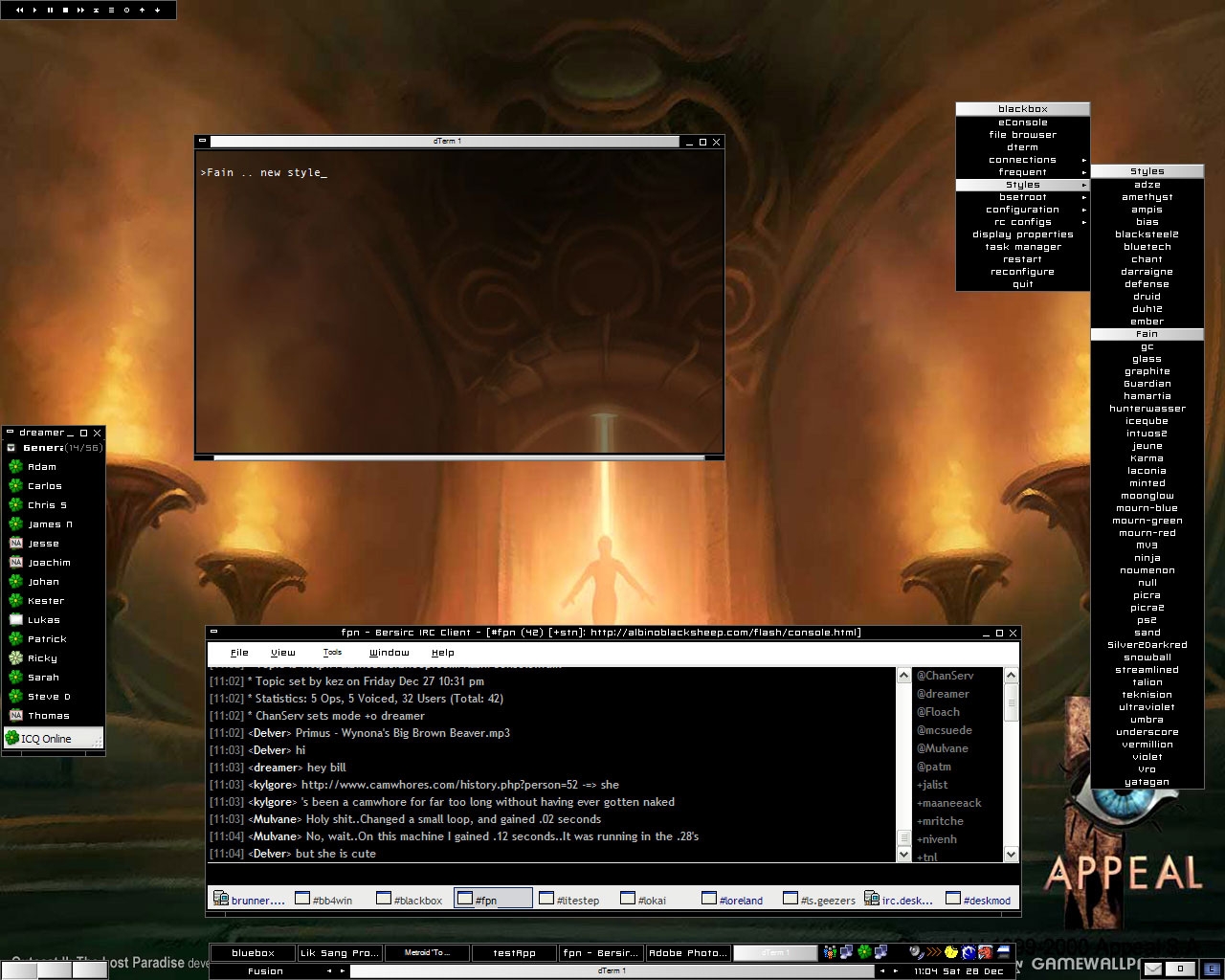Viewport: 1225px width, 980px height.
Task: Open the playlist icon in the media controller
Action: [x=111, y=10]
